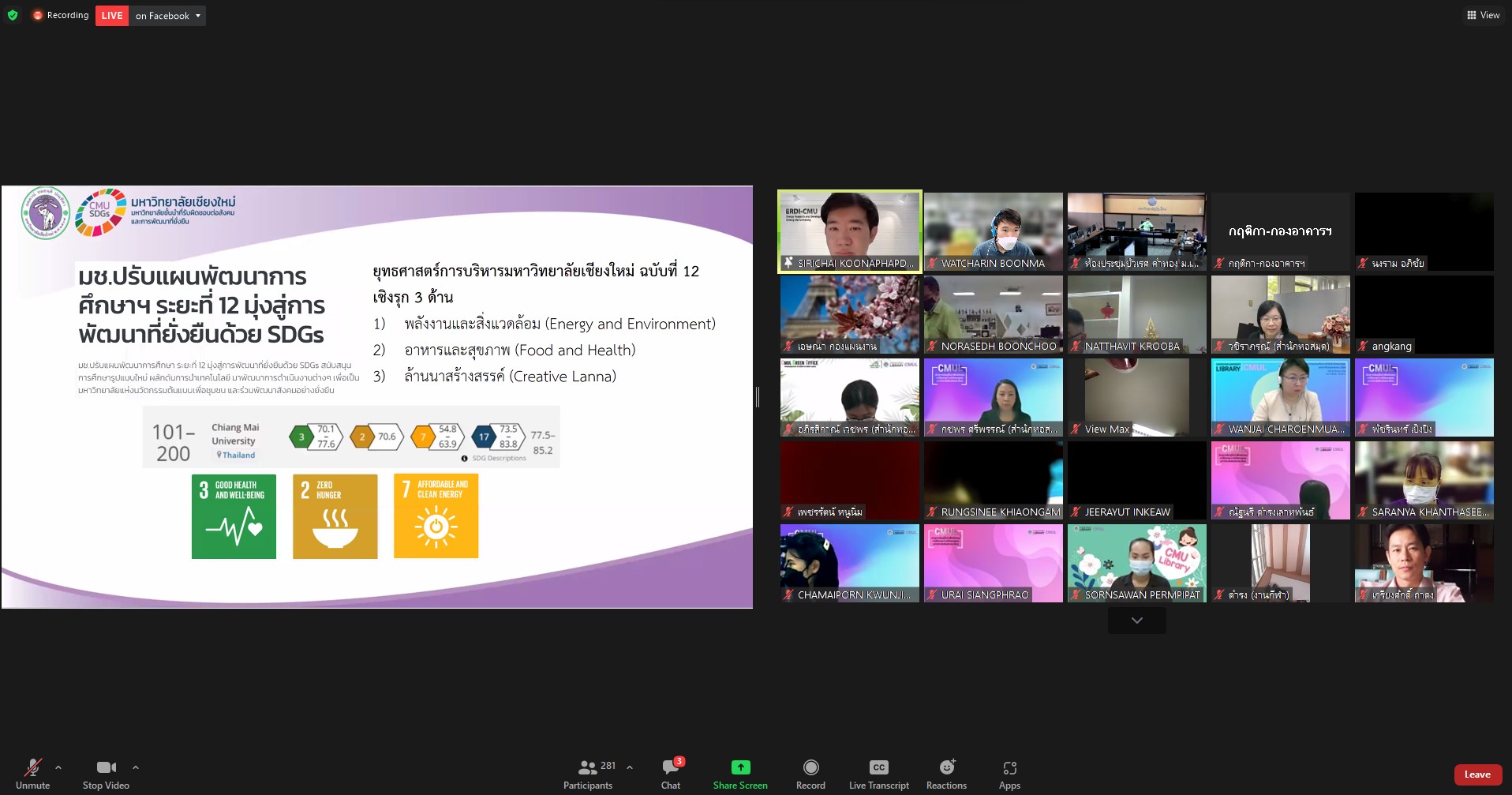Show next page of gallery participants
The height and width of the screenshot is (795, 1512).
click(1136, 621)
